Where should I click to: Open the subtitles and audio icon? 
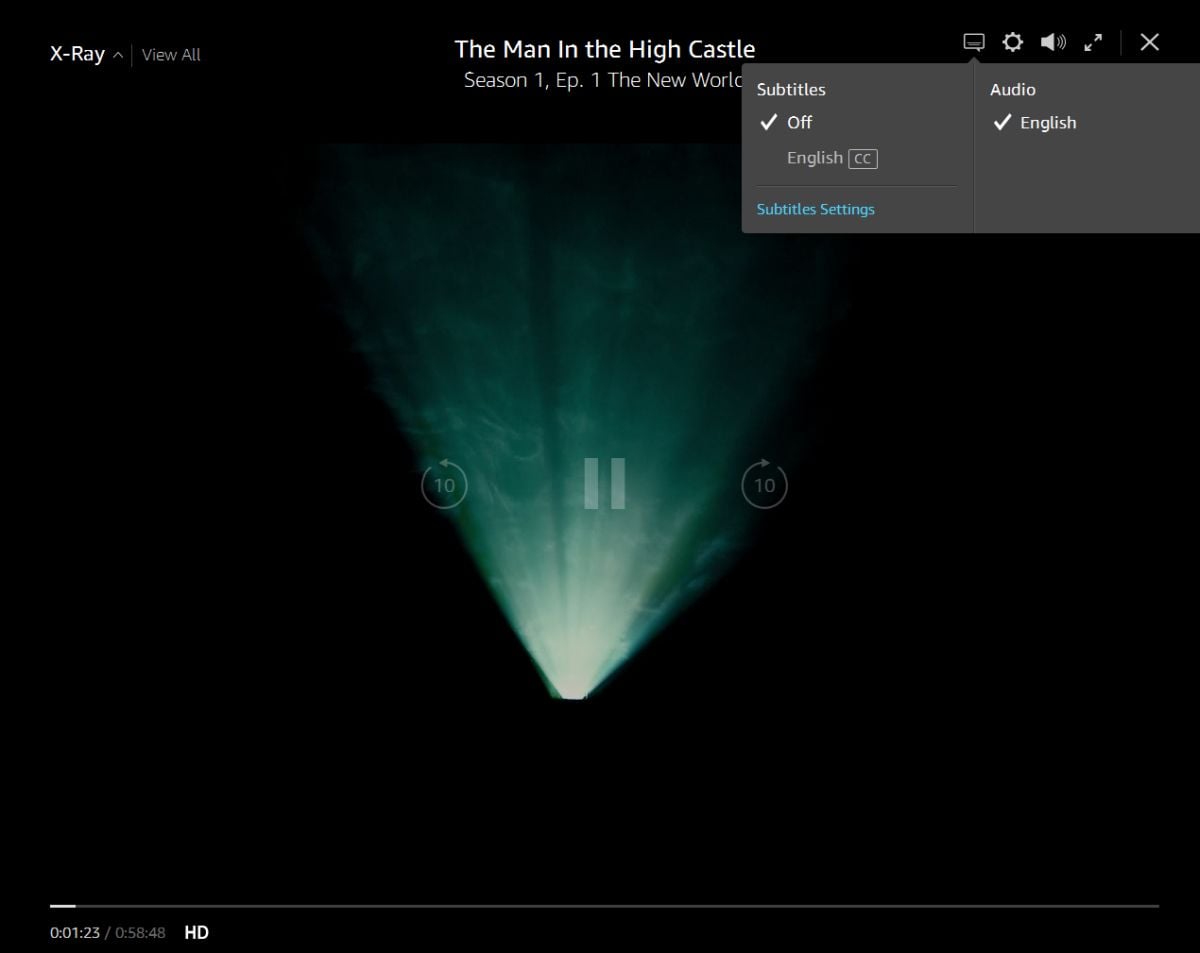coord(974,42)
